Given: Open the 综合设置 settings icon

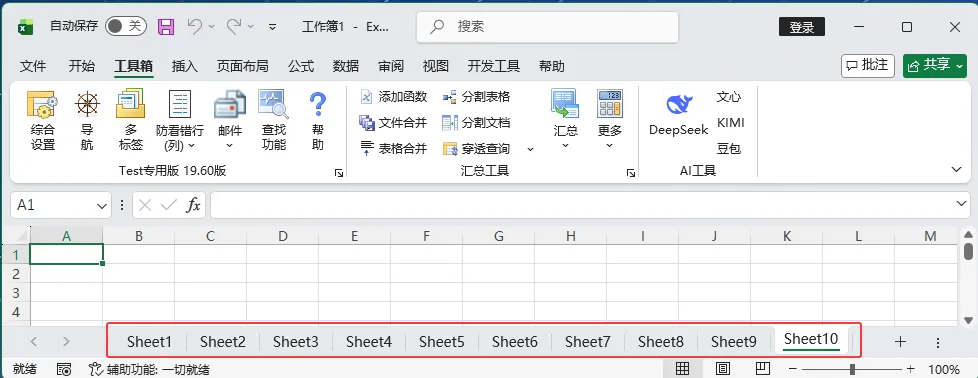Looking at the screenshot, I should tap(43, 104).
